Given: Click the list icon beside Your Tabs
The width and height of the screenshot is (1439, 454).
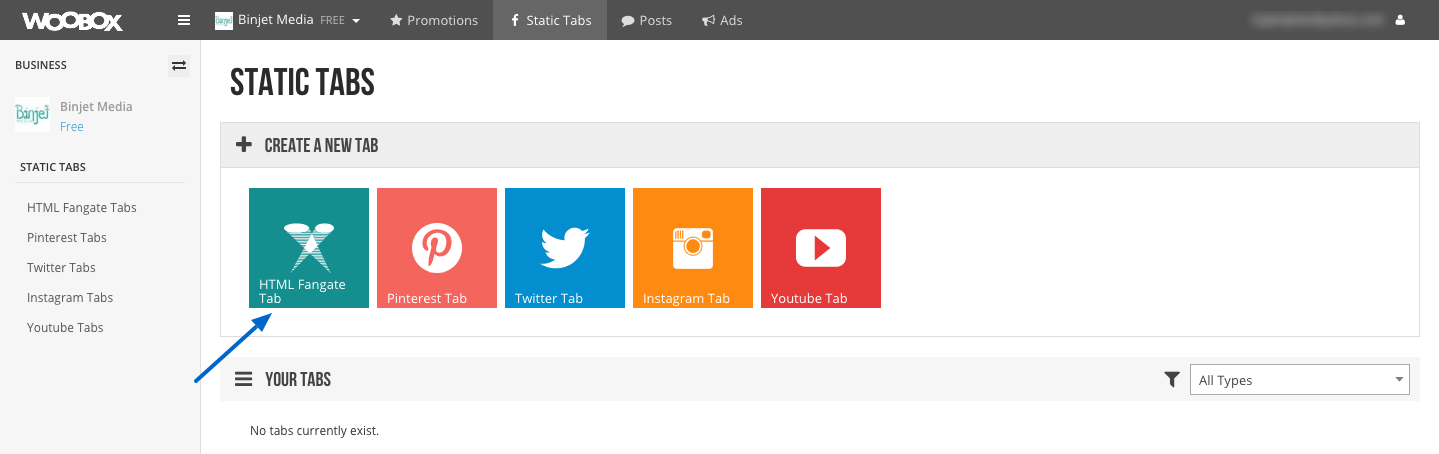Looking at the screenshot, I should pyautogui.click(x=243, y=379).
